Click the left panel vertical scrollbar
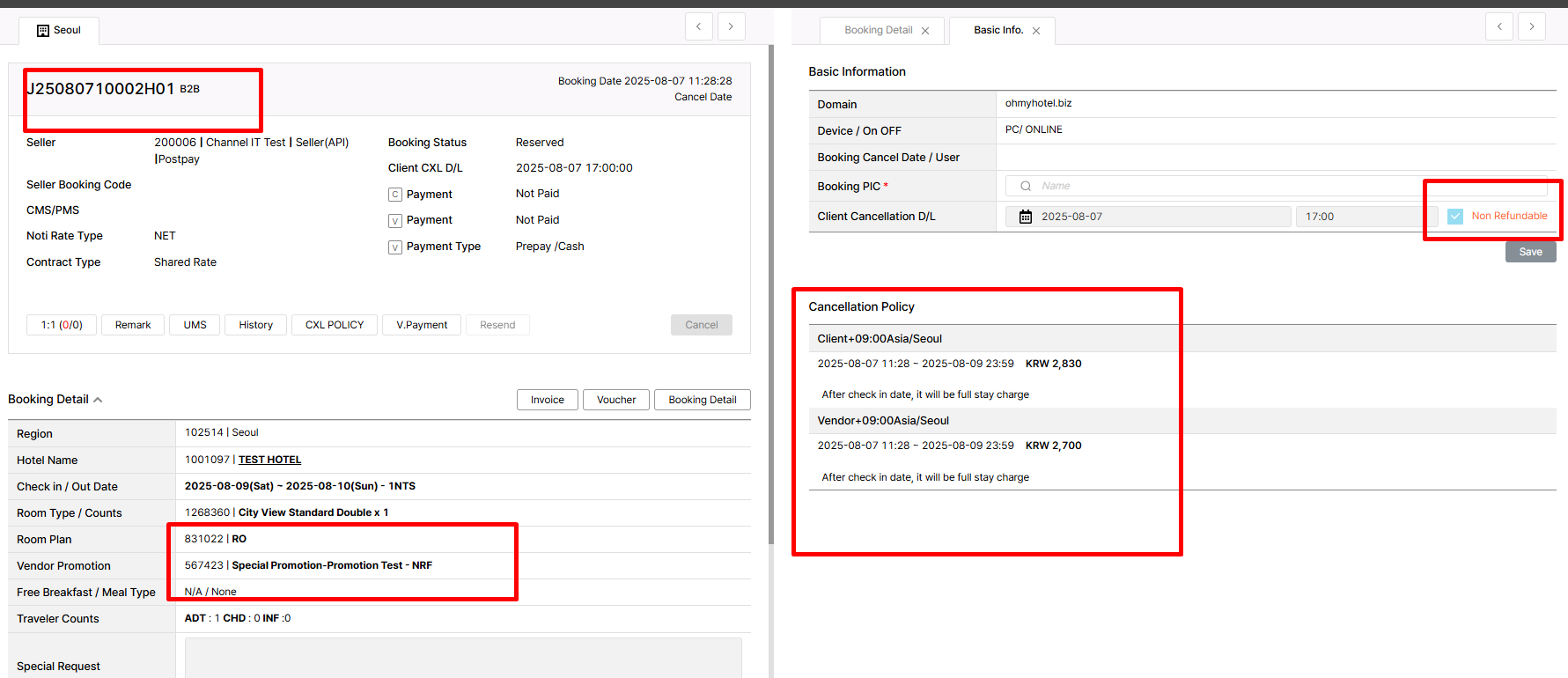Viewport: 1568px width, 678px height. (x=771, y=294)
